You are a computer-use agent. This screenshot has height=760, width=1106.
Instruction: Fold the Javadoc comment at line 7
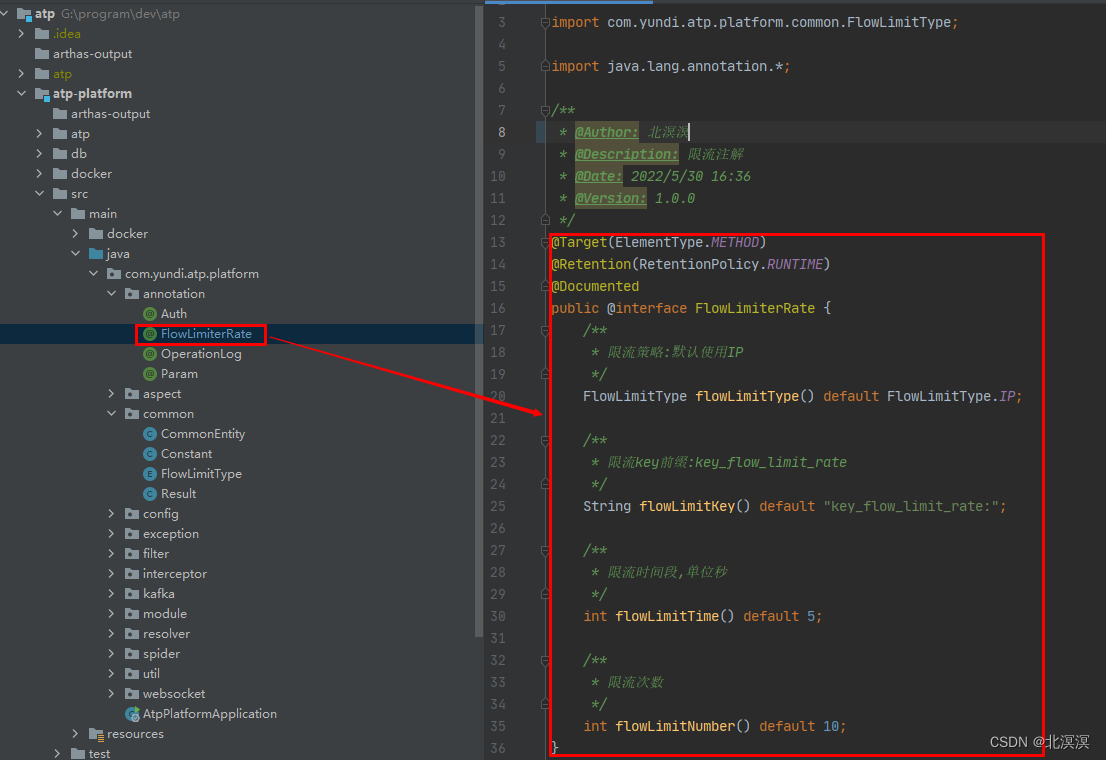545,110
